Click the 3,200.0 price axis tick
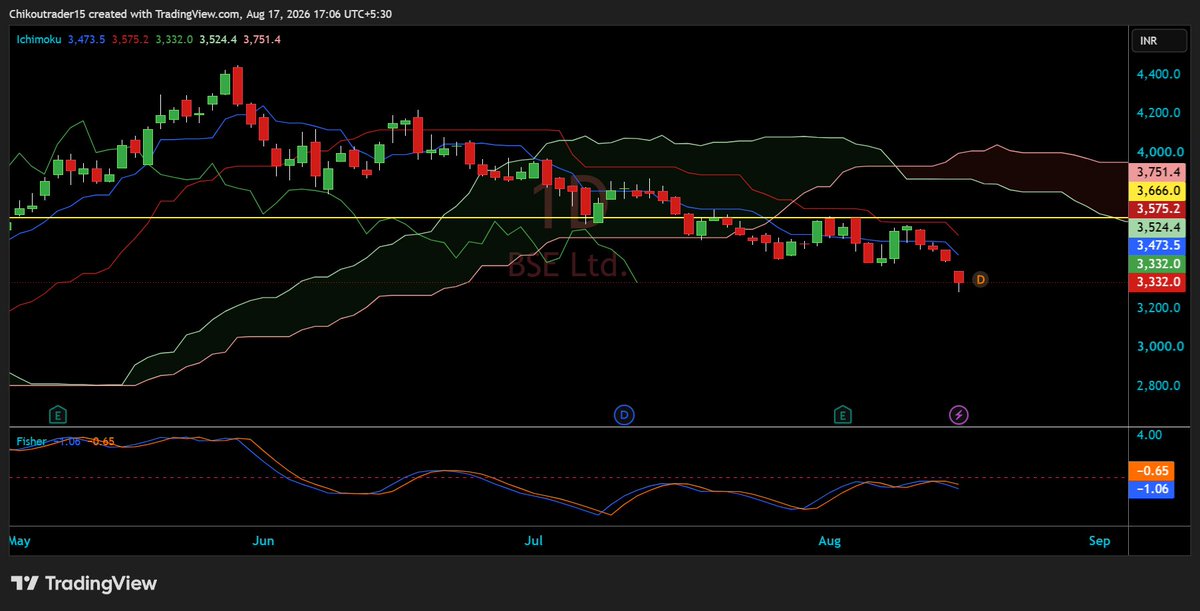 (1158, 308)
